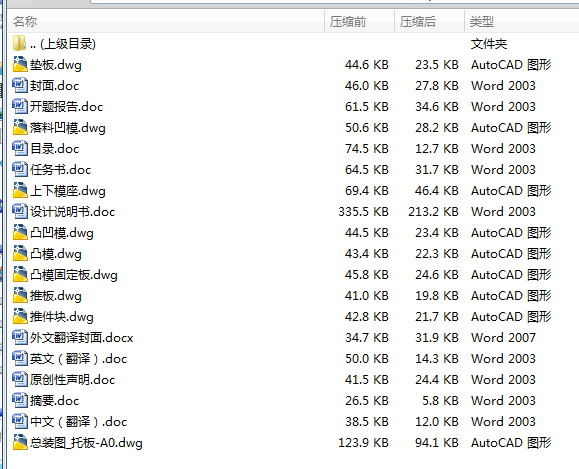579x469 pixels.
Task: Click the 推板.dwg file icon
Action: click(20, 295)
